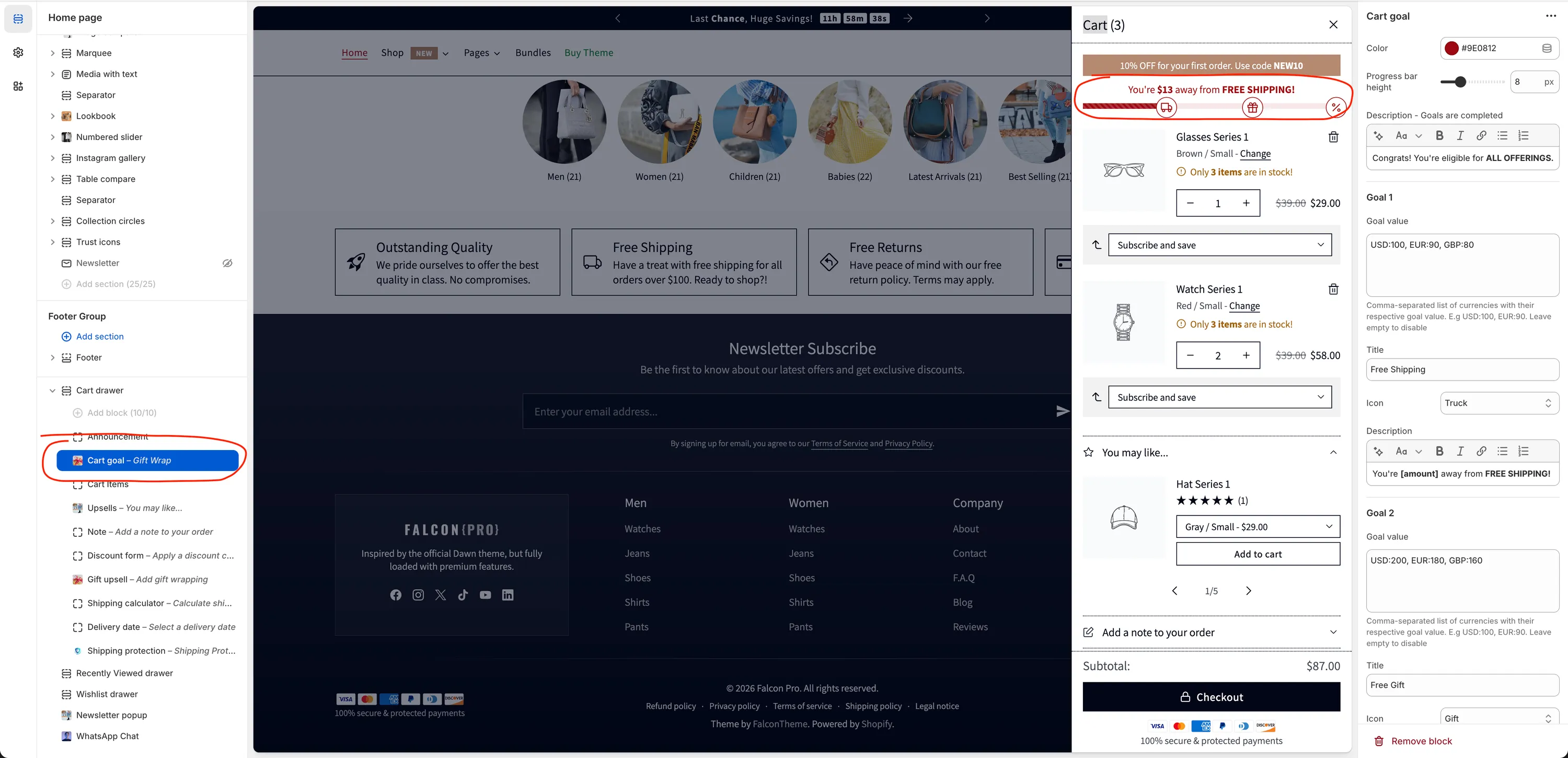The height and width of the screenshot is (758, 1568).
Task: Open the Bundles menu item in store nav
Action: click(533, 53)
